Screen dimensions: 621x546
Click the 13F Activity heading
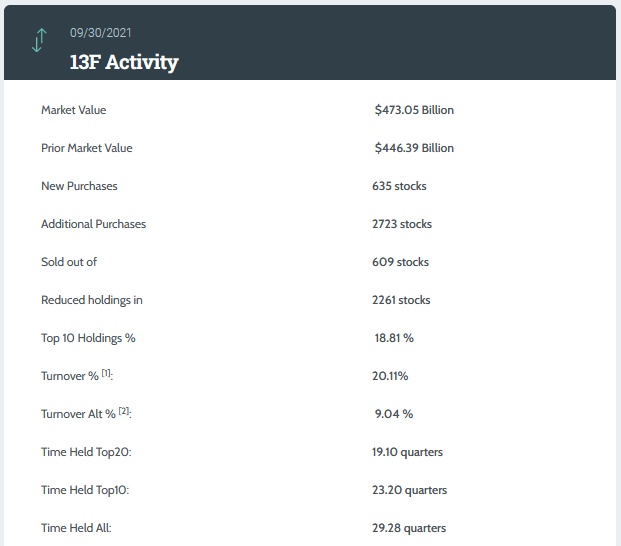tap(124, 62)
